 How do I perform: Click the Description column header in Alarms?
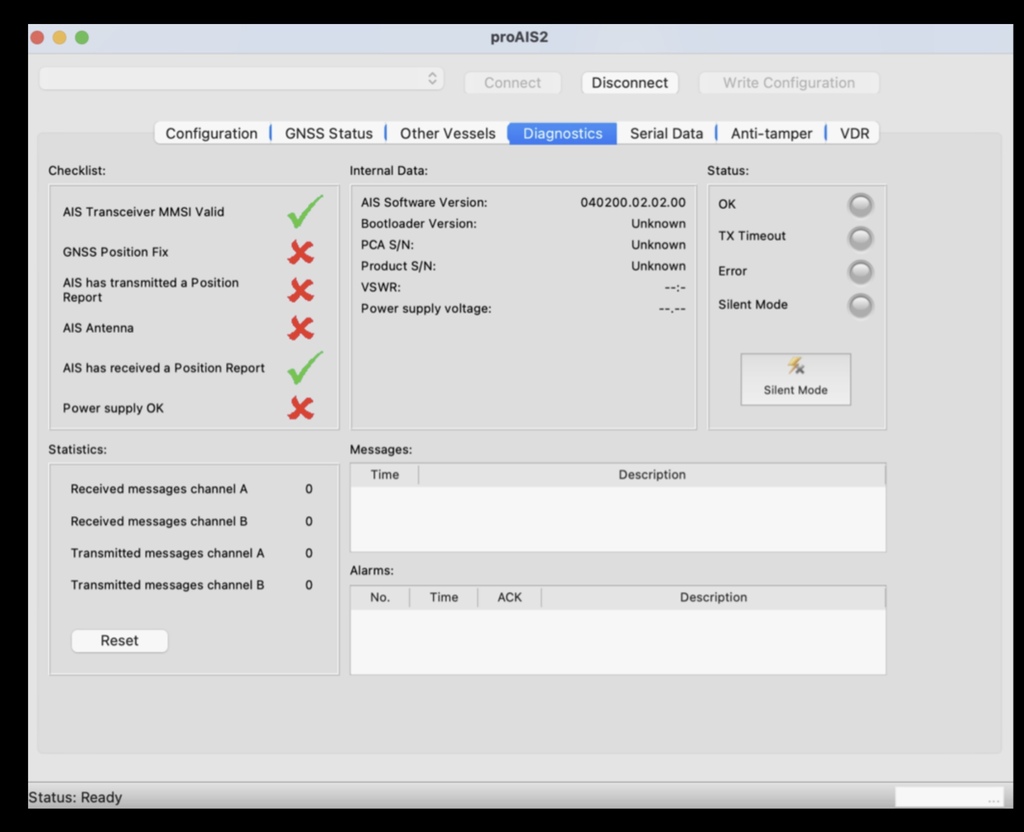click(x=713, y=598)
